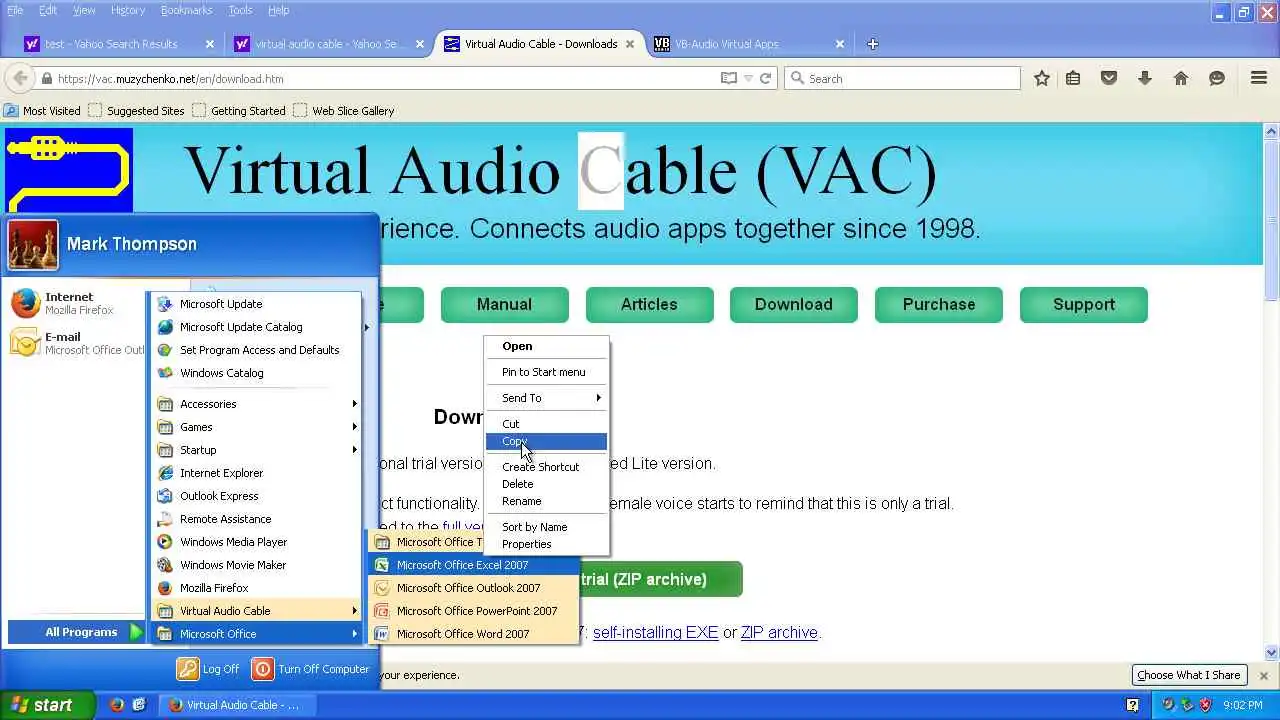The image size is (1280, 720).
Task: Click the Articles navigation button
Action: coord(649,304)
